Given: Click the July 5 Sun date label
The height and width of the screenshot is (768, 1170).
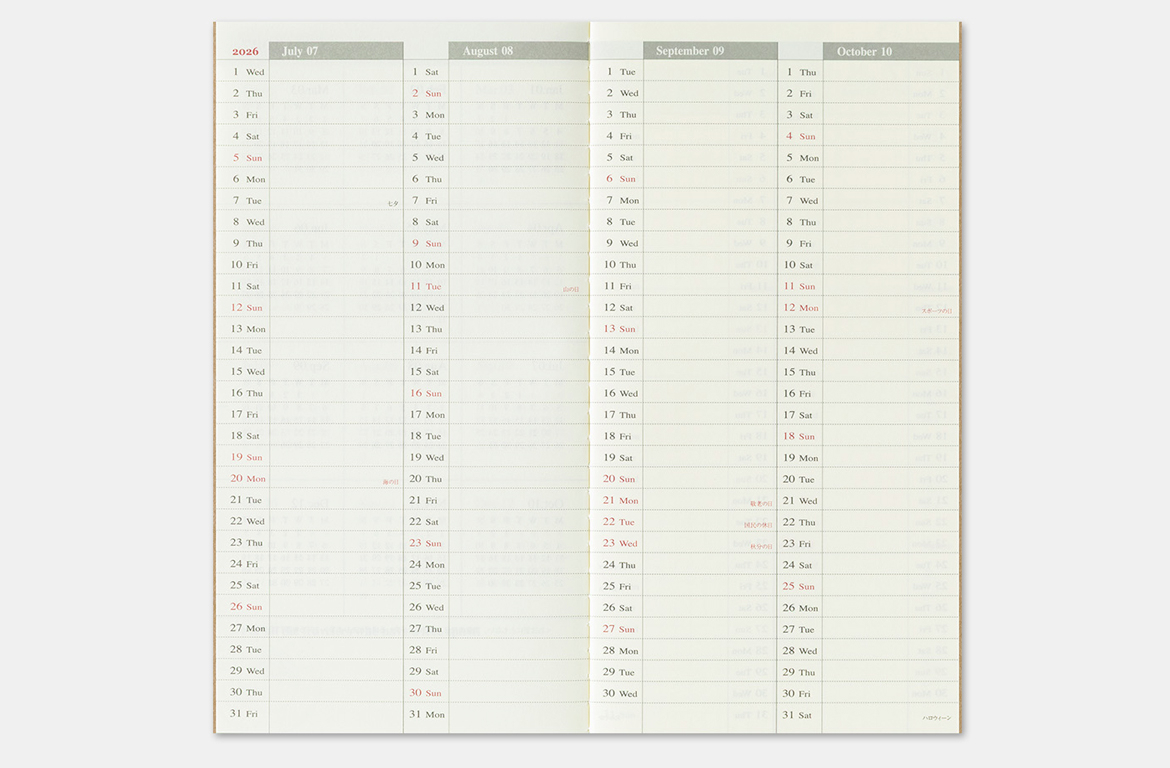Looking at the screenshot, I should pos(248,157).
